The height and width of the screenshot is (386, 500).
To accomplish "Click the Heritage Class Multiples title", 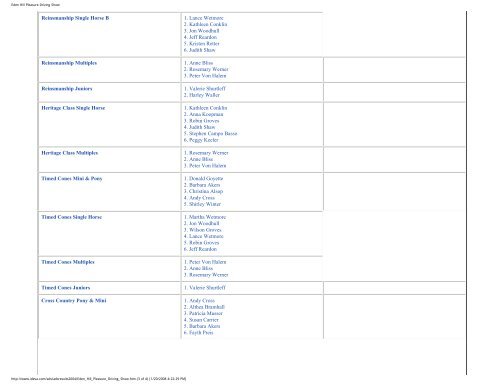I will [x=70, y=153].
